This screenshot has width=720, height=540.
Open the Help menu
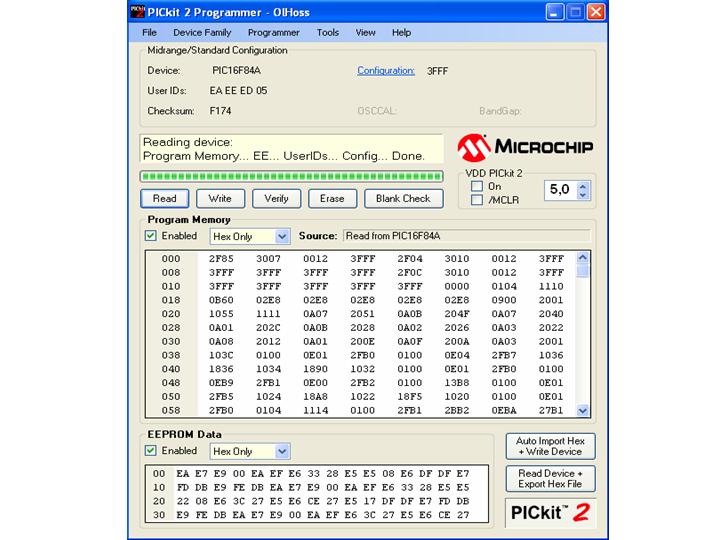coord(401,33)
